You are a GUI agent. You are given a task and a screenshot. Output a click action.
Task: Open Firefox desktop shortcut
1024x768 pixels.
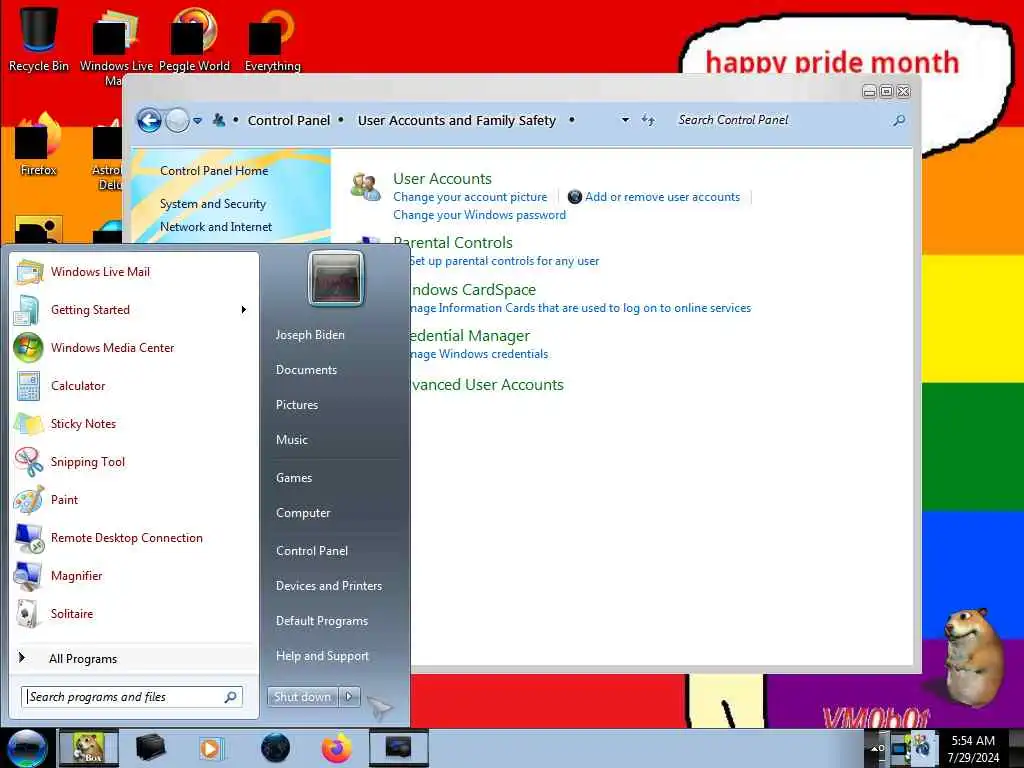pyautogui.click(x=39, y=145)
